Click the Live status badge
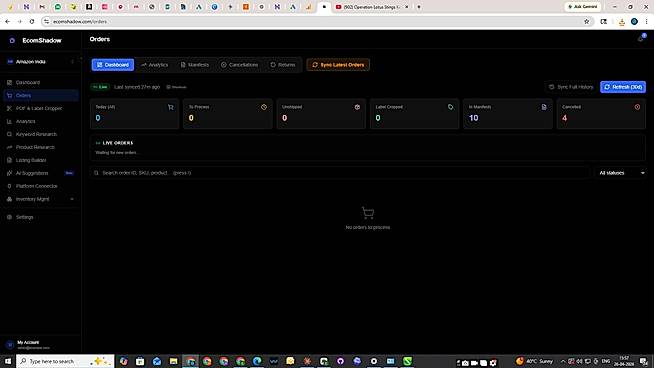 point(100,87)
